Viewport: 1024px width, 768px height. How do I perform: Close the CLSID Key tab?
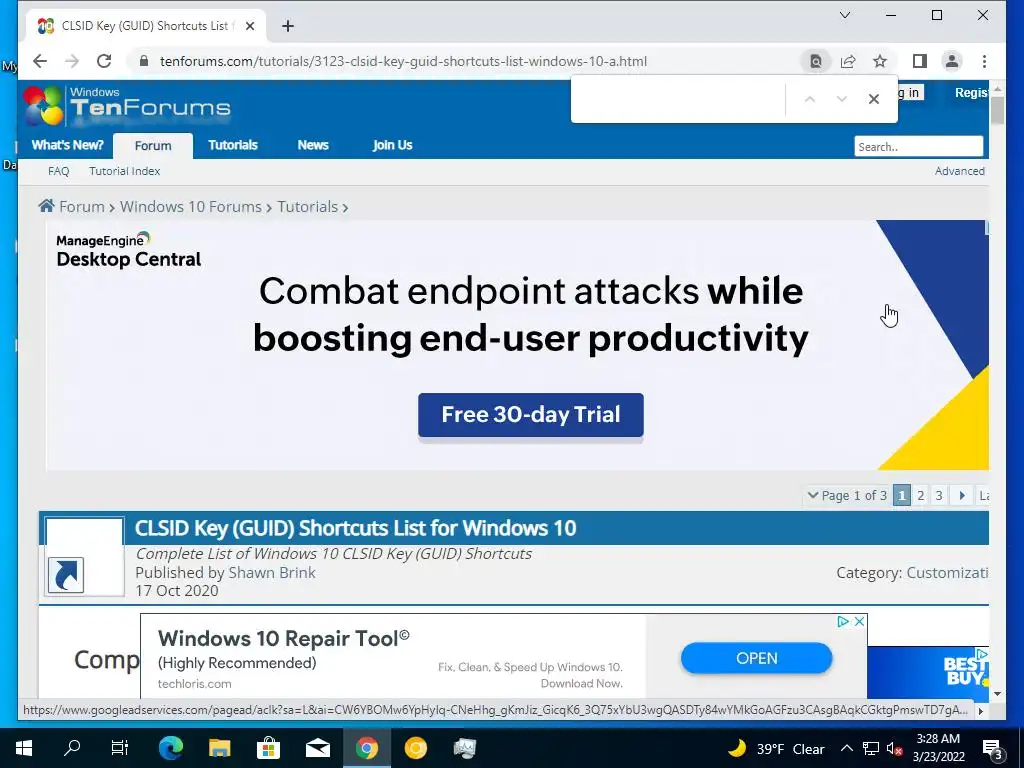click(249, 26)
